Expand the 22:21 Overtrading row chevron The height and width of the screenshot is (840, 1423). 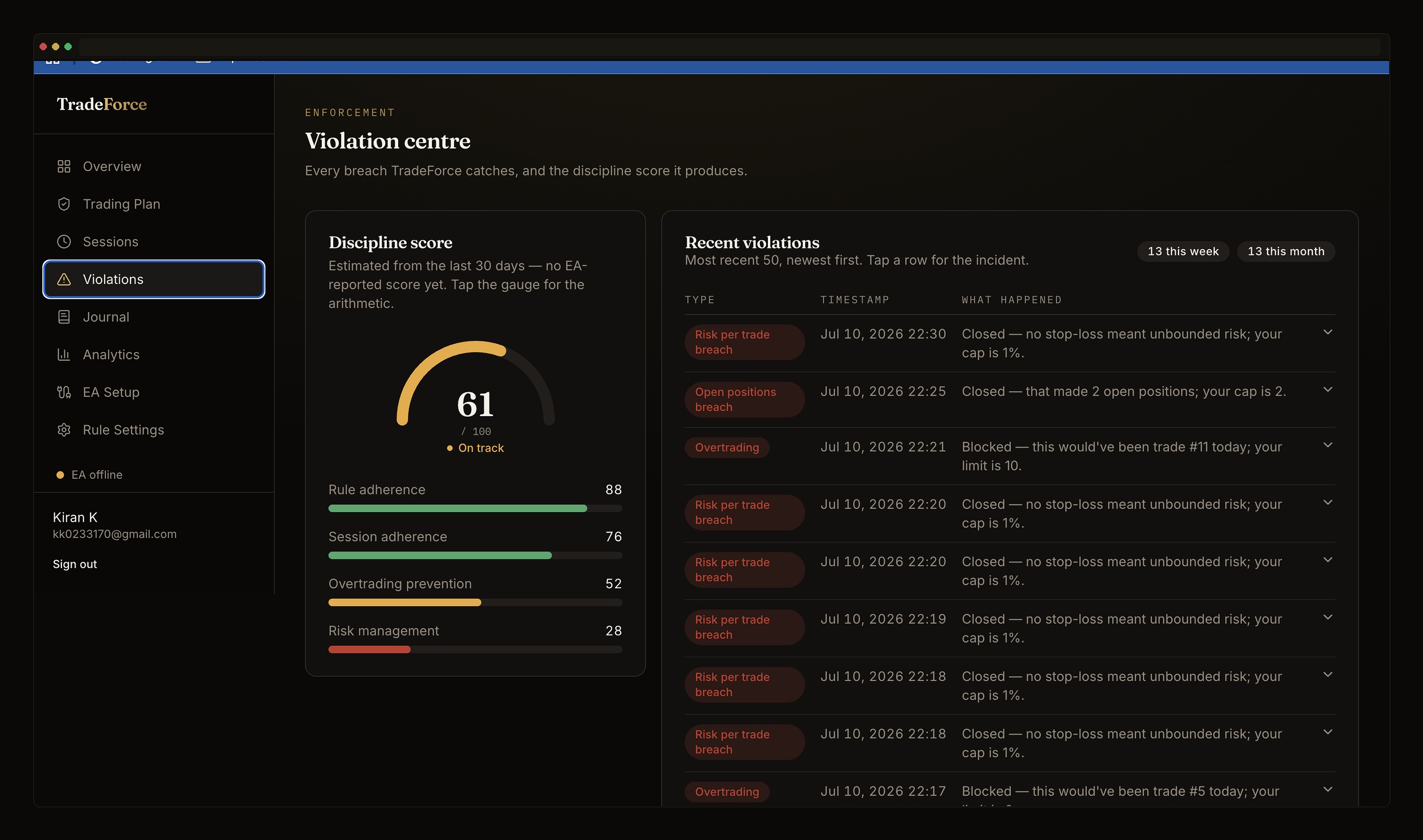tap(1328, 445)
